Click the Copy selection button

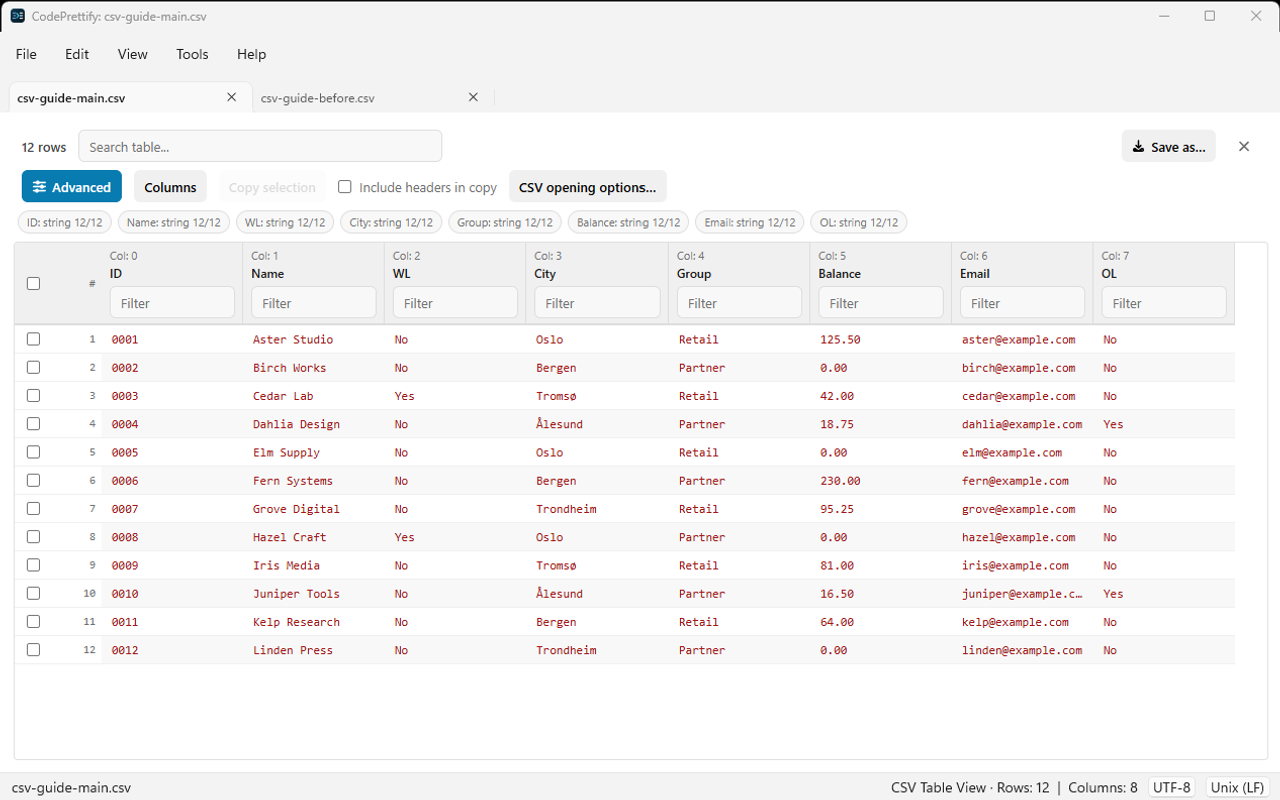272,187
